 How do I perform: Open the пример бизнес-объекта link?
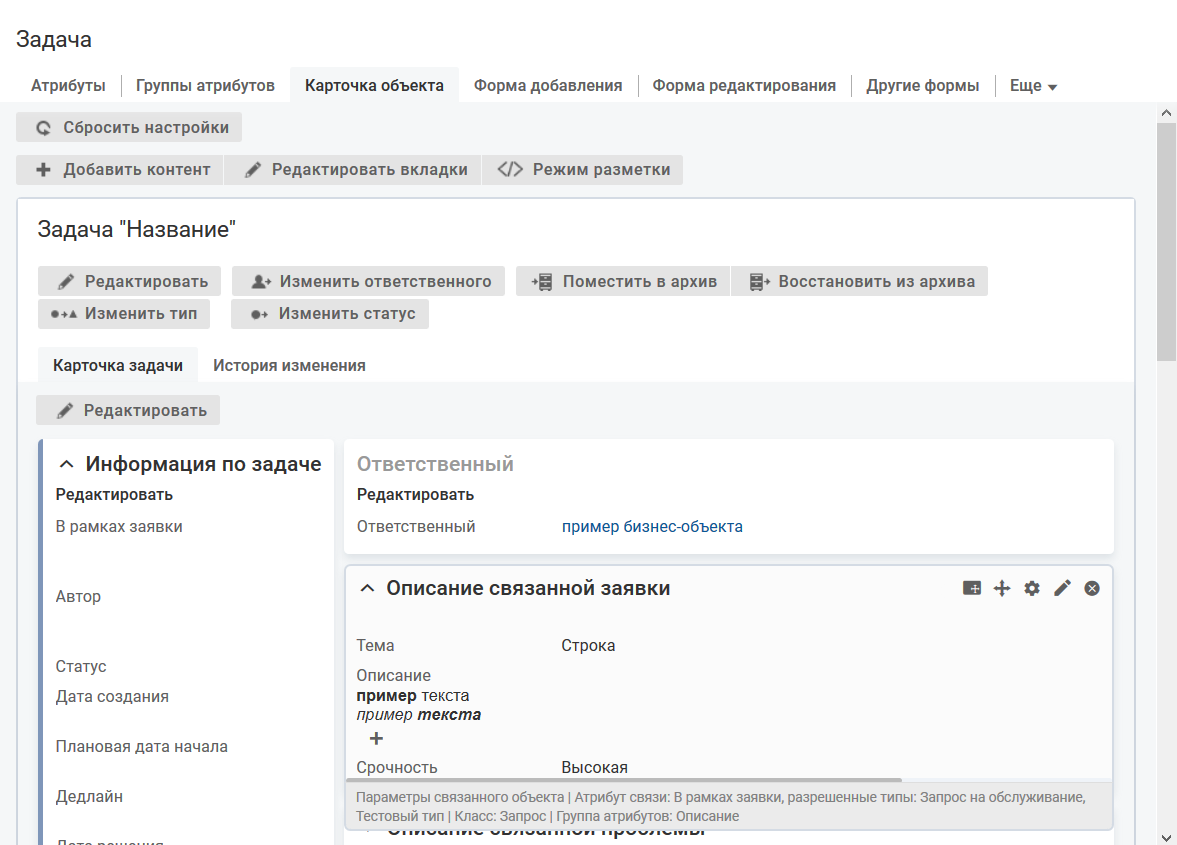click(652, 526)
